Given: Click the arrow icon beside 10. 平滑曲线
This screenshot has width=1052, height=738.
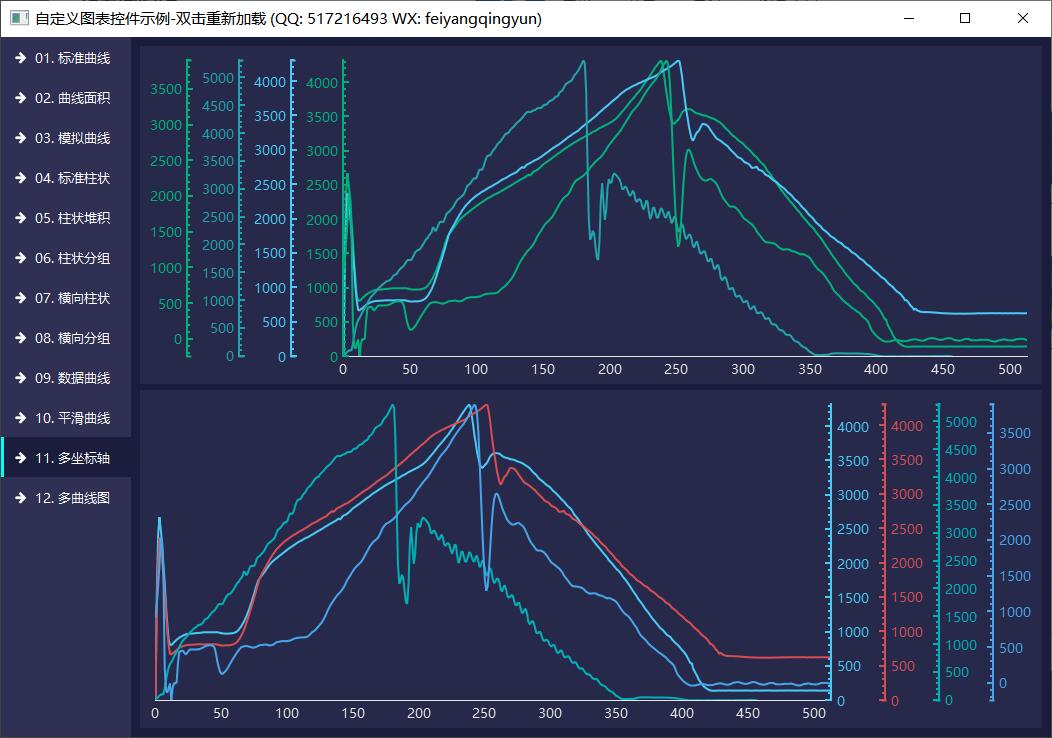Looking at the screenshot, I should [x=20, y=418].
